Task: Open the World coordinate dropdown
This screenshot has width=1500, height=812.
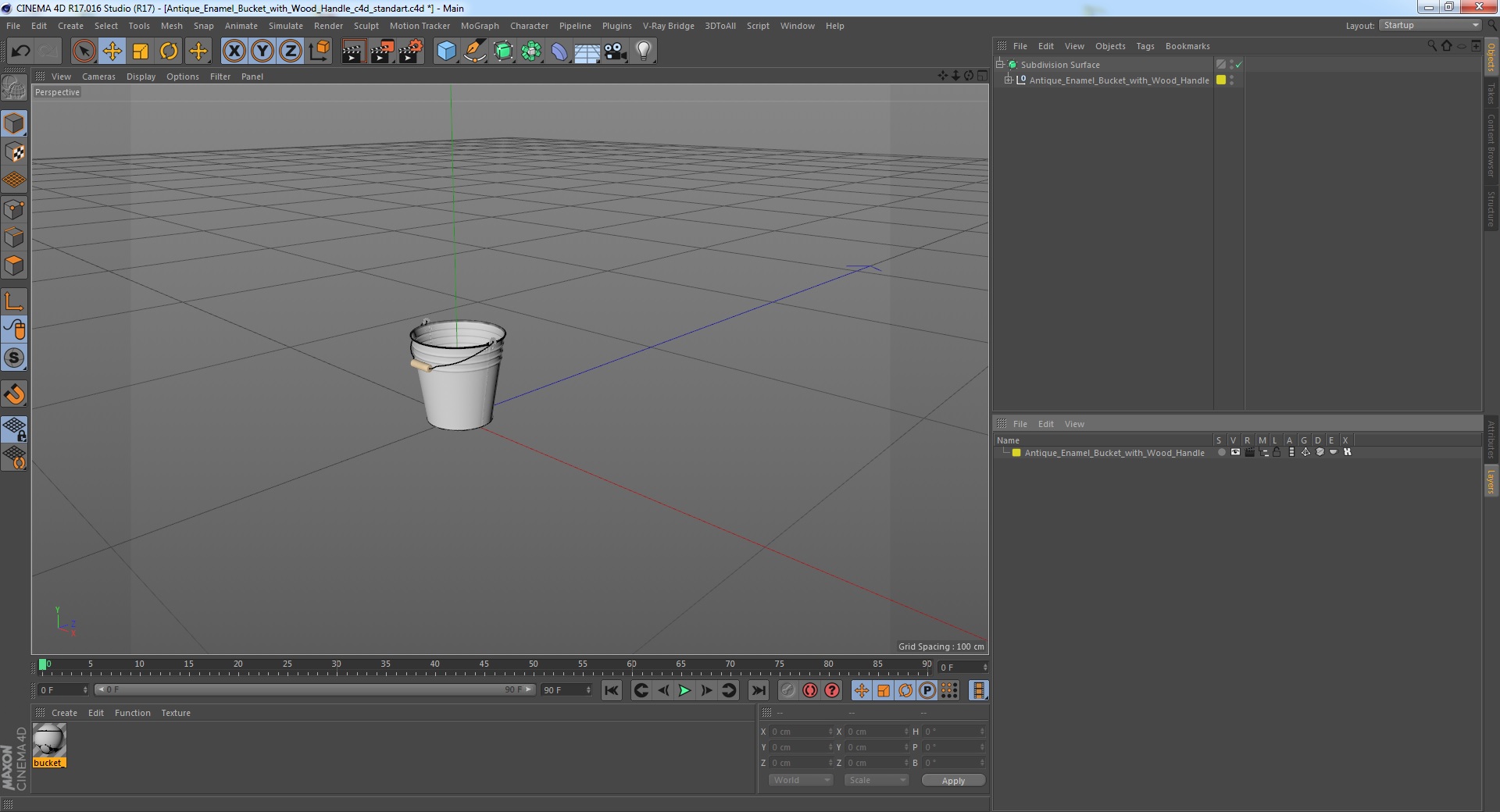Action: (801, 780)
